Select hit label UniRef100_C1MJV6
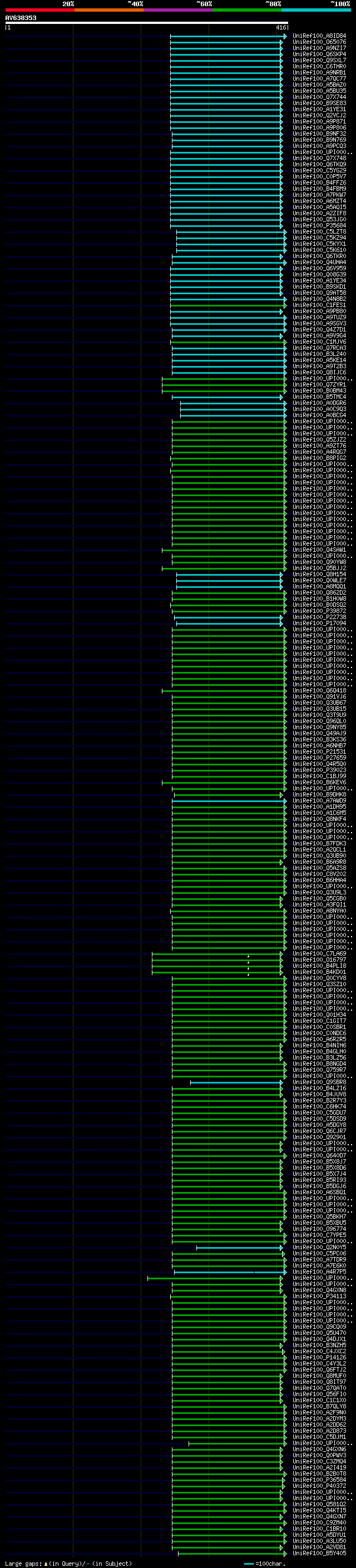This screenshot has height=1568, width=356. pos(319,342)
